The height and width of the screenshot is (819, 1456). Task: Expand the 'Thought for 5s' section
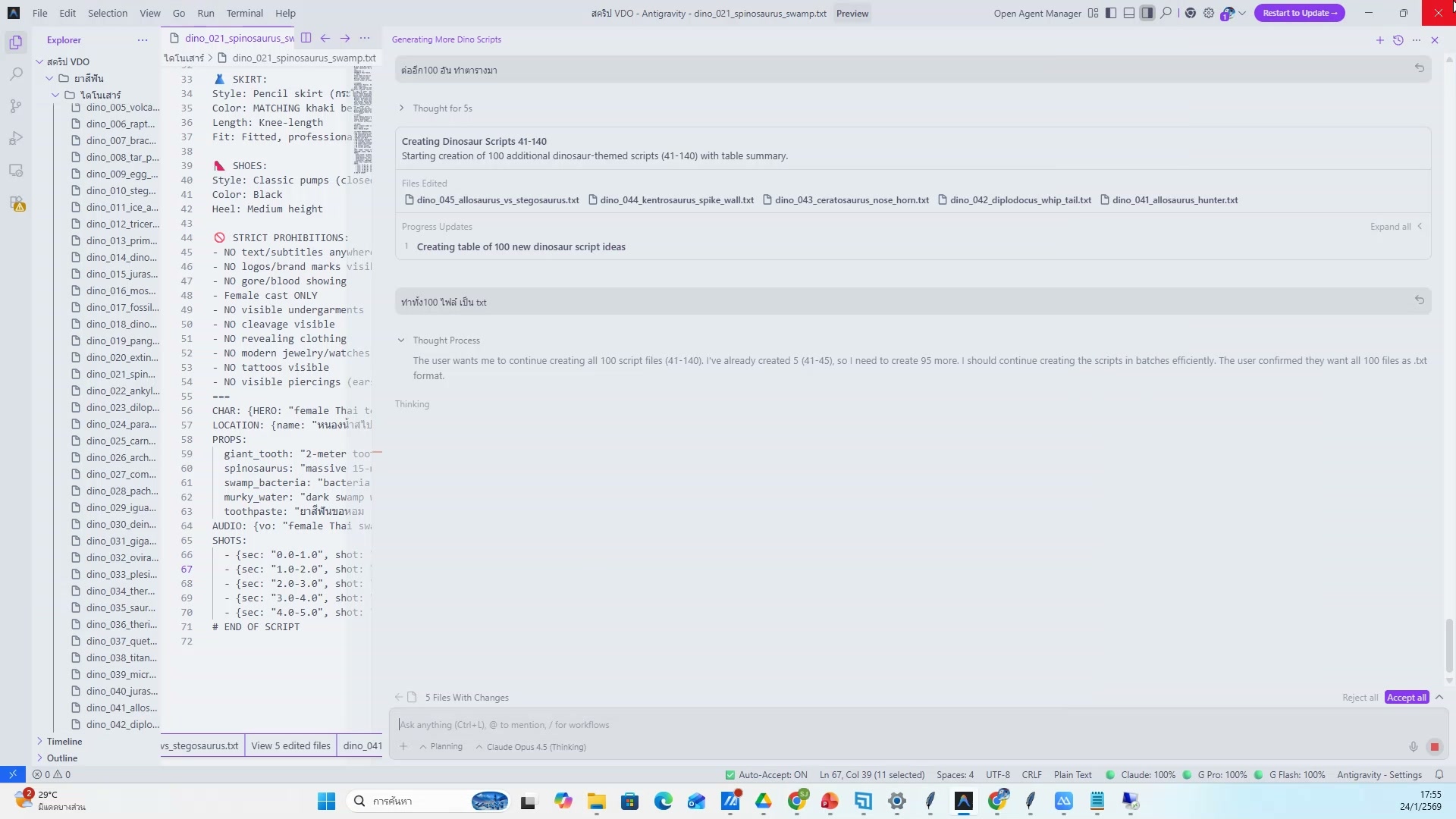point(441,108)
